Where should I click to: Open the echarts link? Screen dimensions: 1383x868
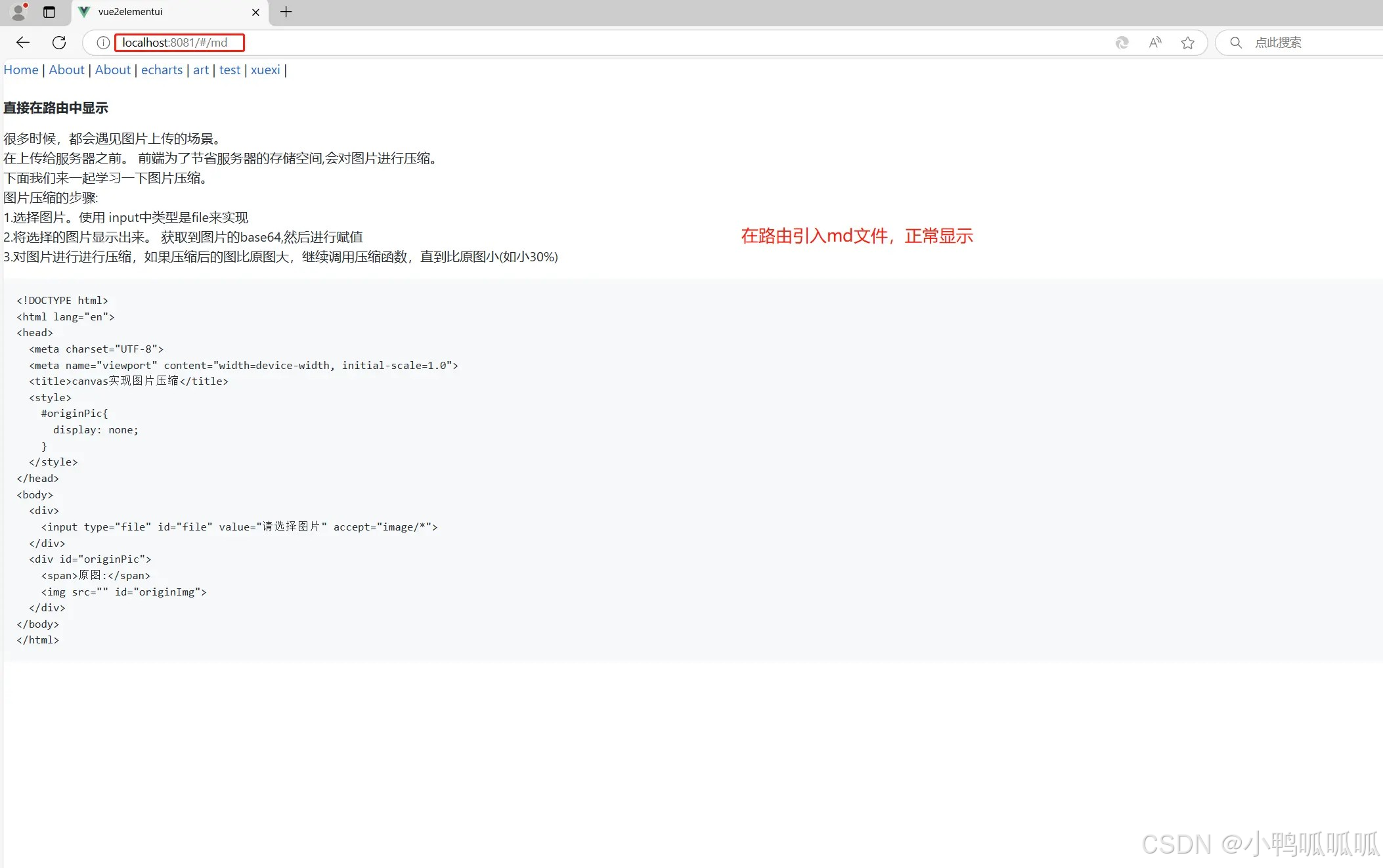162,70
